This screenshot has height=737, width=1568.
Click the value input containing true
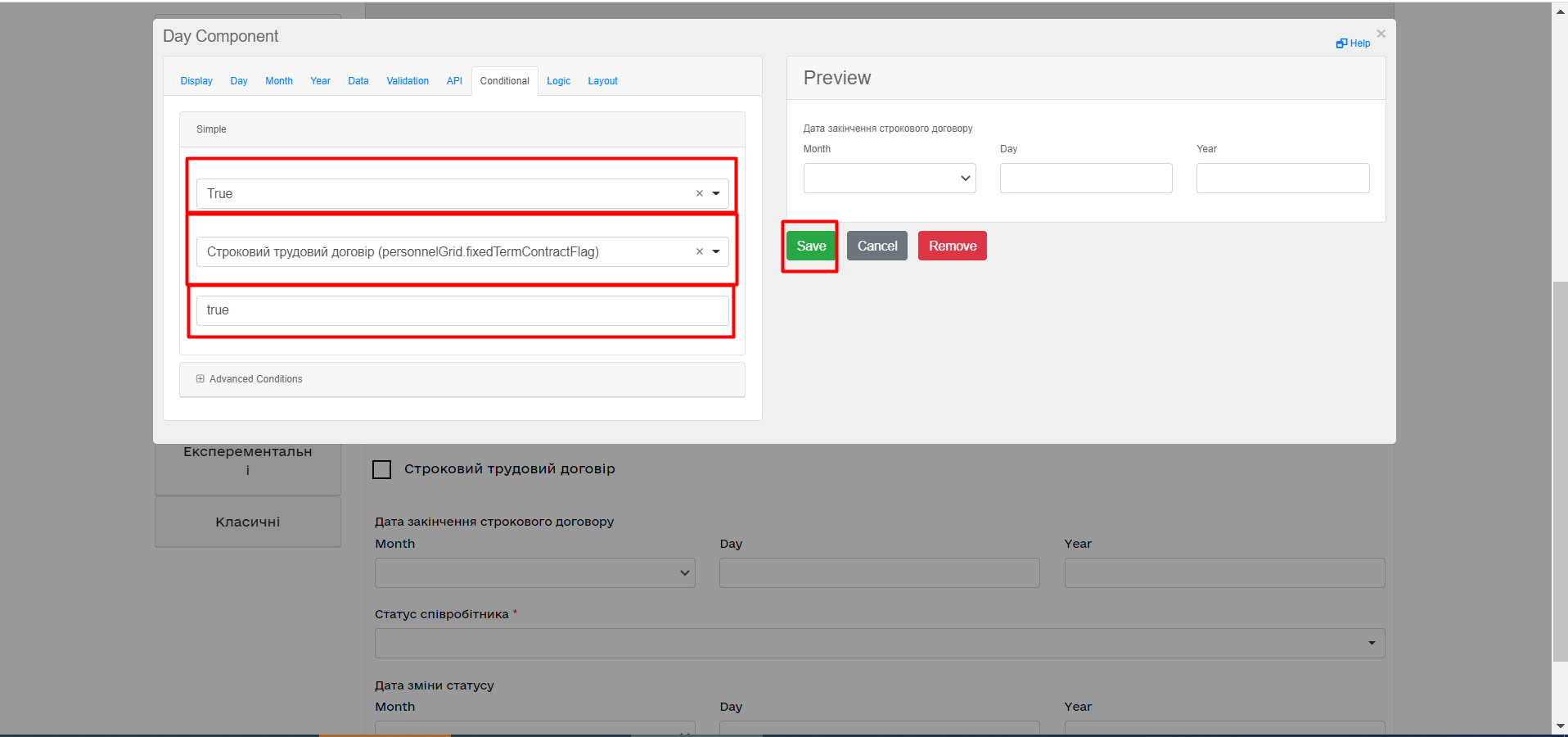[462, 310]
